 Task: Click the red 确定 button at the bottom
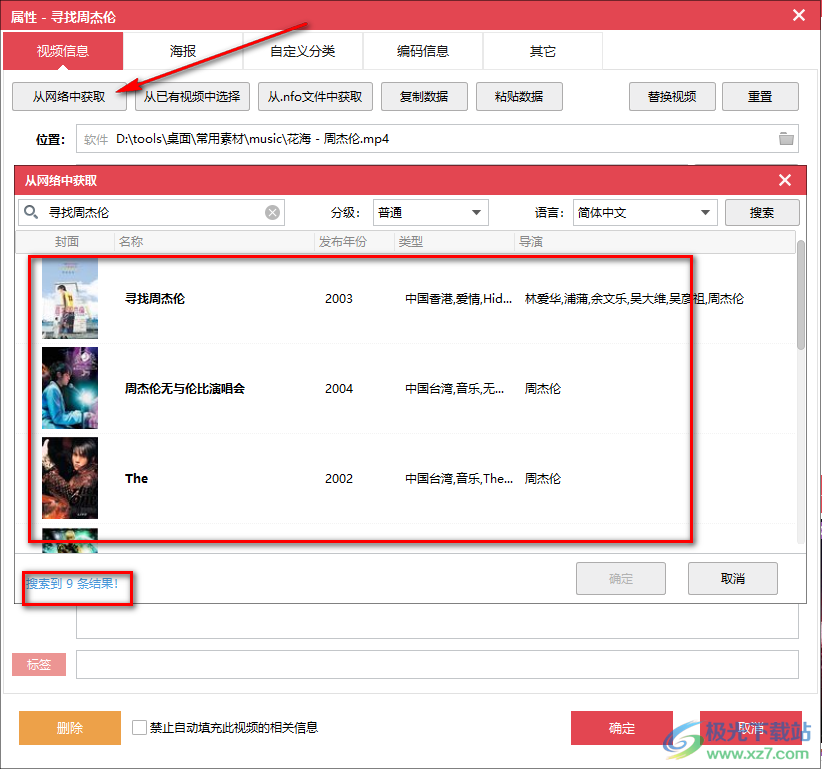tap(622, 728)
